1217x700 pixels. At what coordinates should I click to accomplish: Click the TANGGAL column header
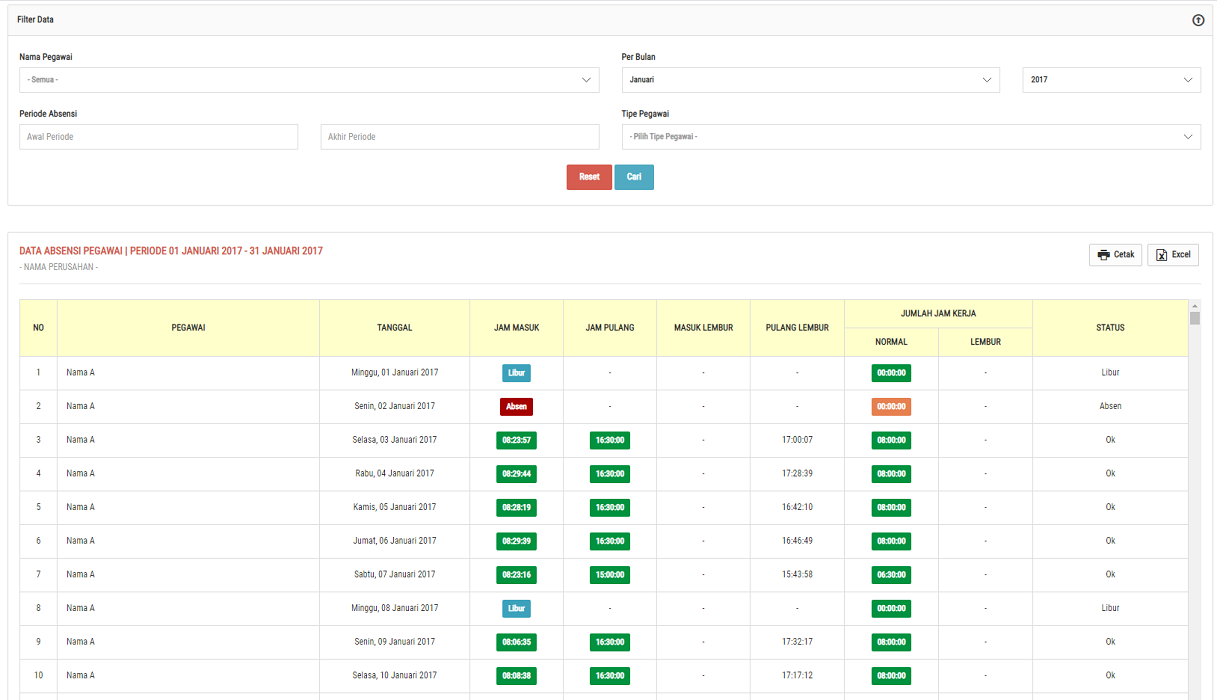pyautogui.click(x=394, y=328)
